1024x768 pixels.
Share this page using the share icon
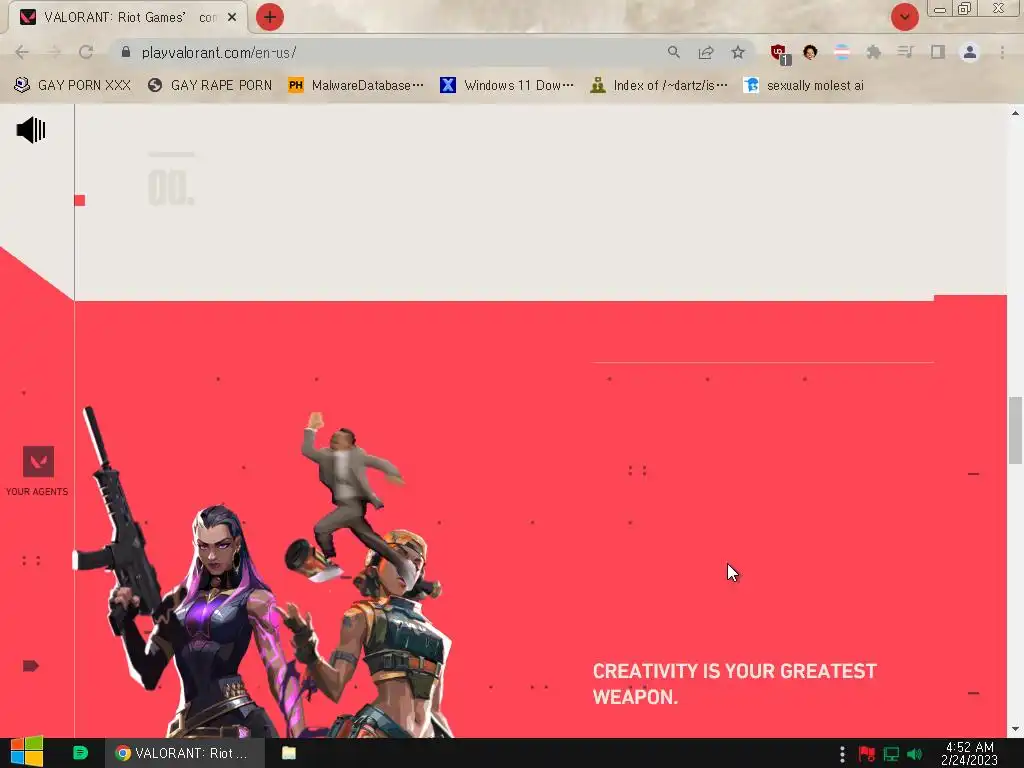(x=705, y=52)
